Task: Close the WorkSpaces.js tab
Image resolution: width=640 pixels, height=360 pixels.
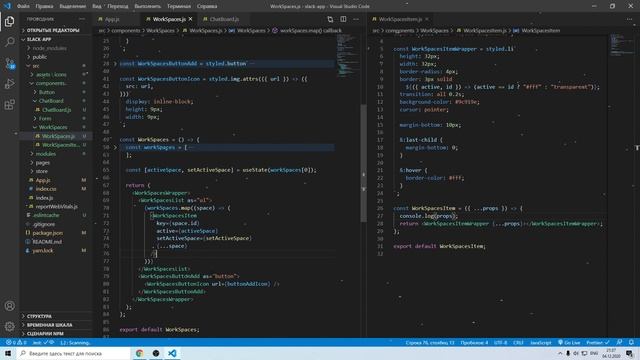Action: pyautogui.click(x=190, y=19)
